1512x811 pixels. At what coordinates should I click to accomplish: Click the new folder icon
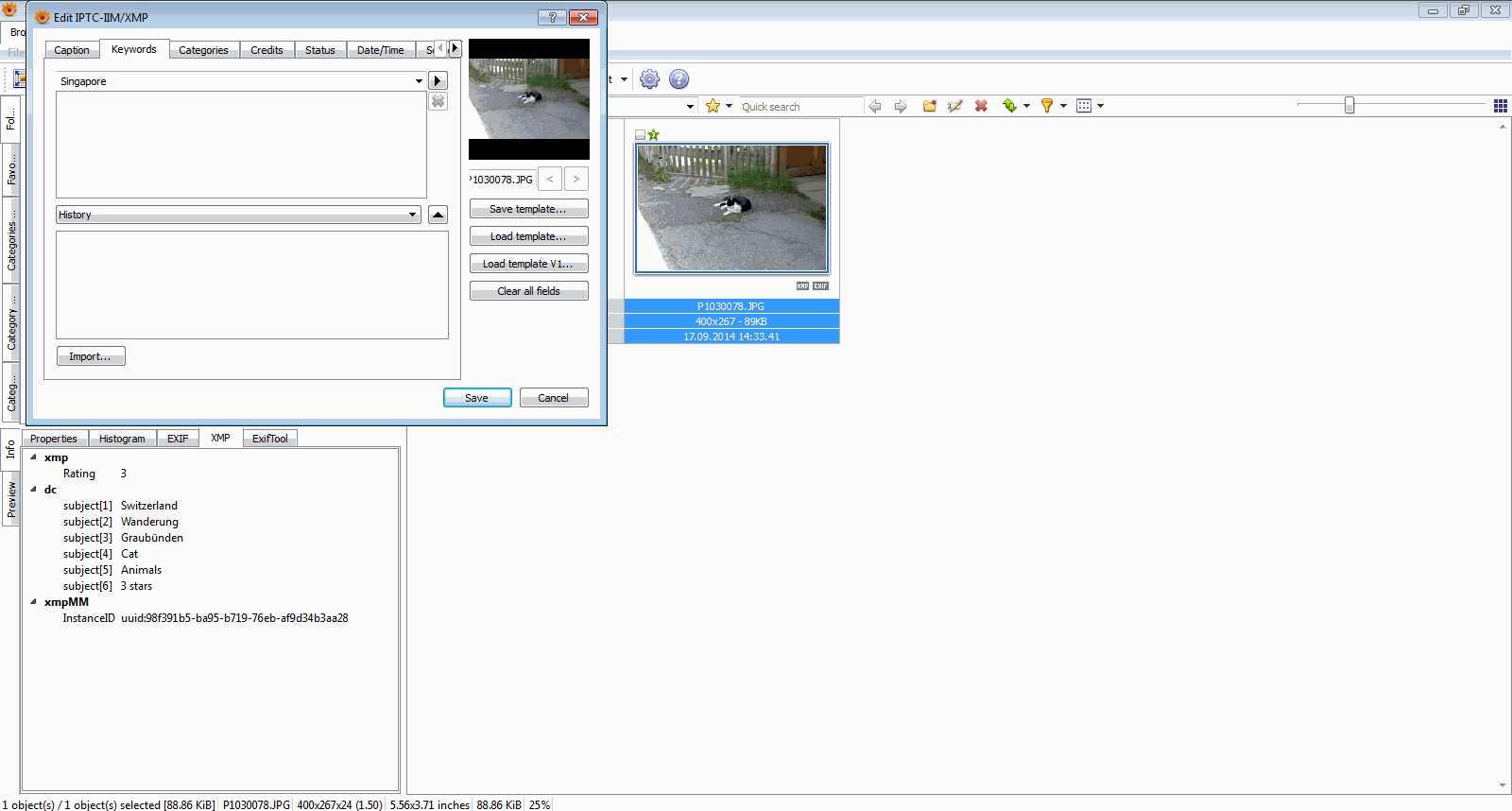tap(930, 106)
